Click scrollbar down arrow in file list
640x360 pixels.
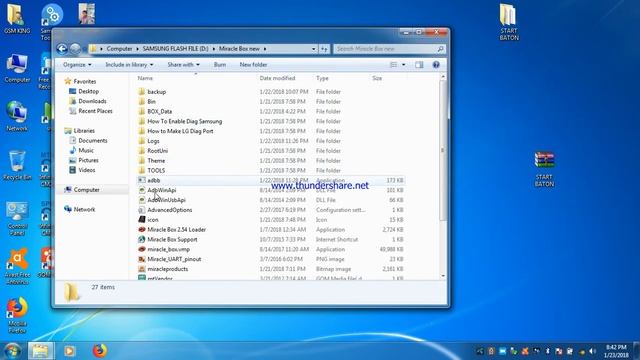point(443,276)
